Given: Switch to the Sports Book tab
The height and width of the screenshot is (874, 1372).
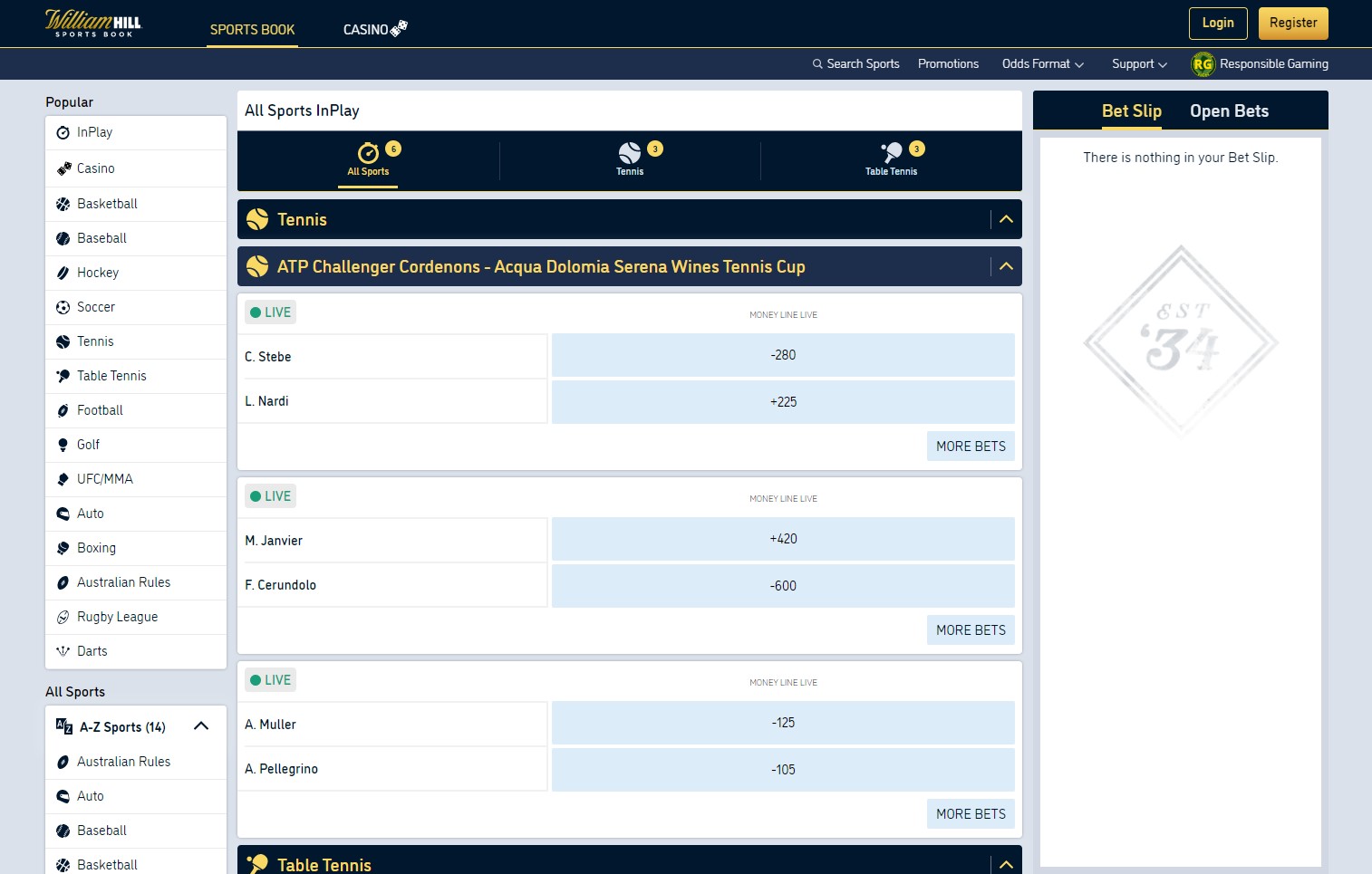Looking at the screenshot, I should [x=252, y=30].
